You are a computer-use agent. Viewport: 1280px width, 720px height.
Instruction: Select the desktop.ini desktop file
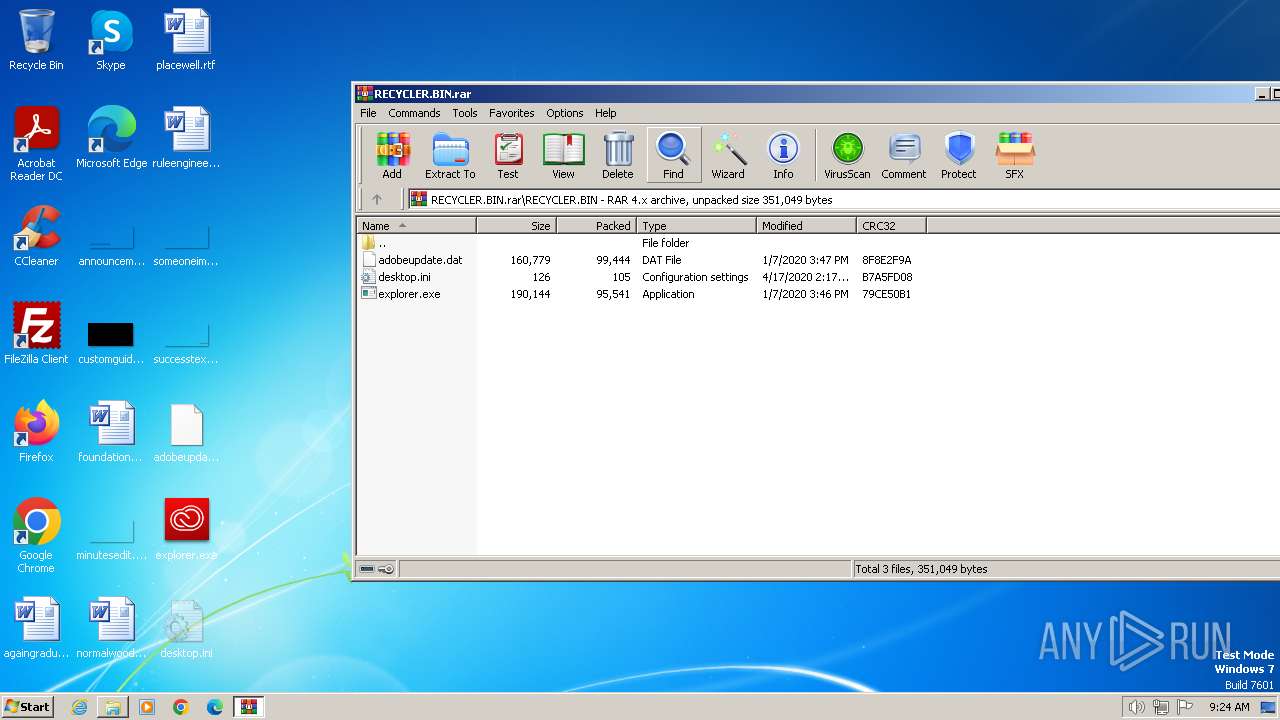click(x=186, y=628)
